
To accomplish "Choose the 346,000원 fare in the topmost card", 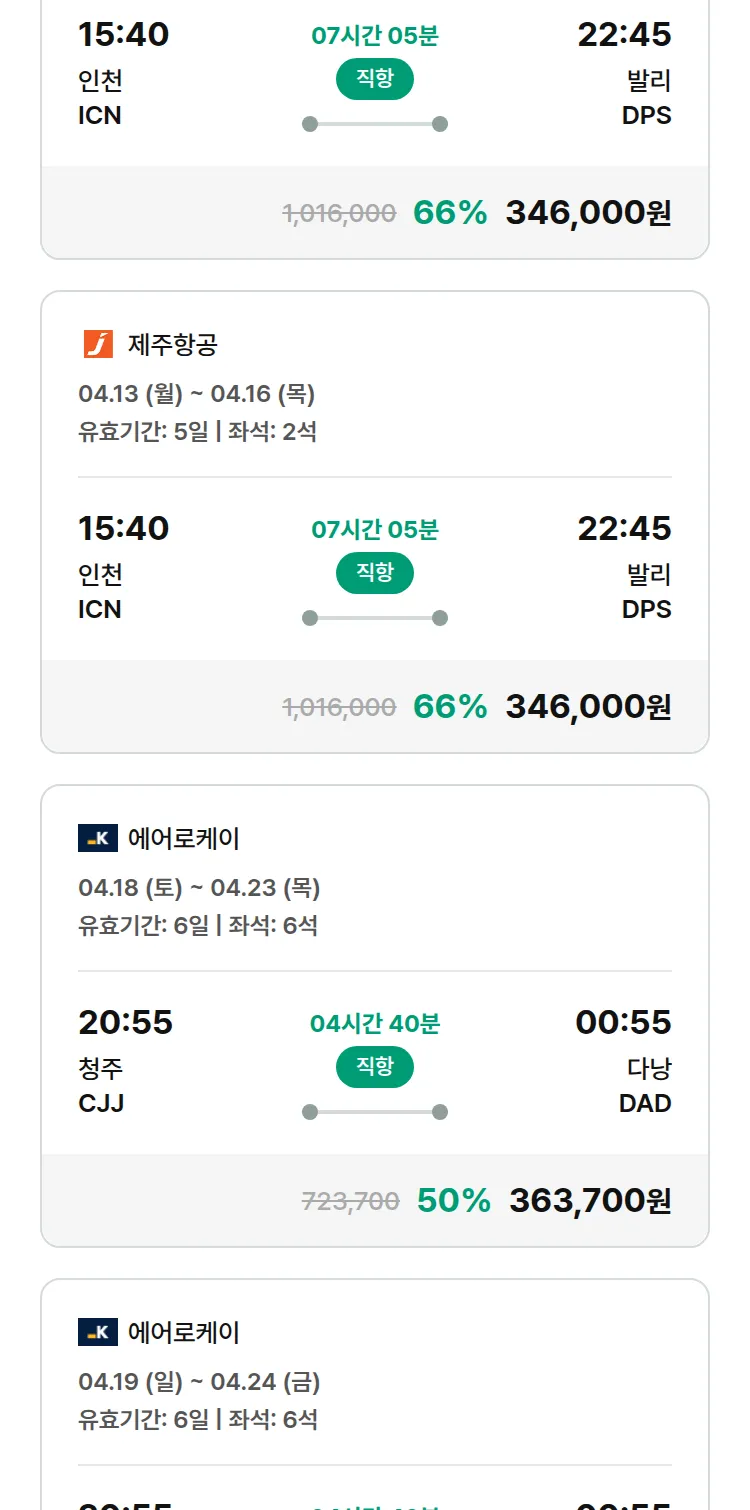I will [x=588, y=212].
